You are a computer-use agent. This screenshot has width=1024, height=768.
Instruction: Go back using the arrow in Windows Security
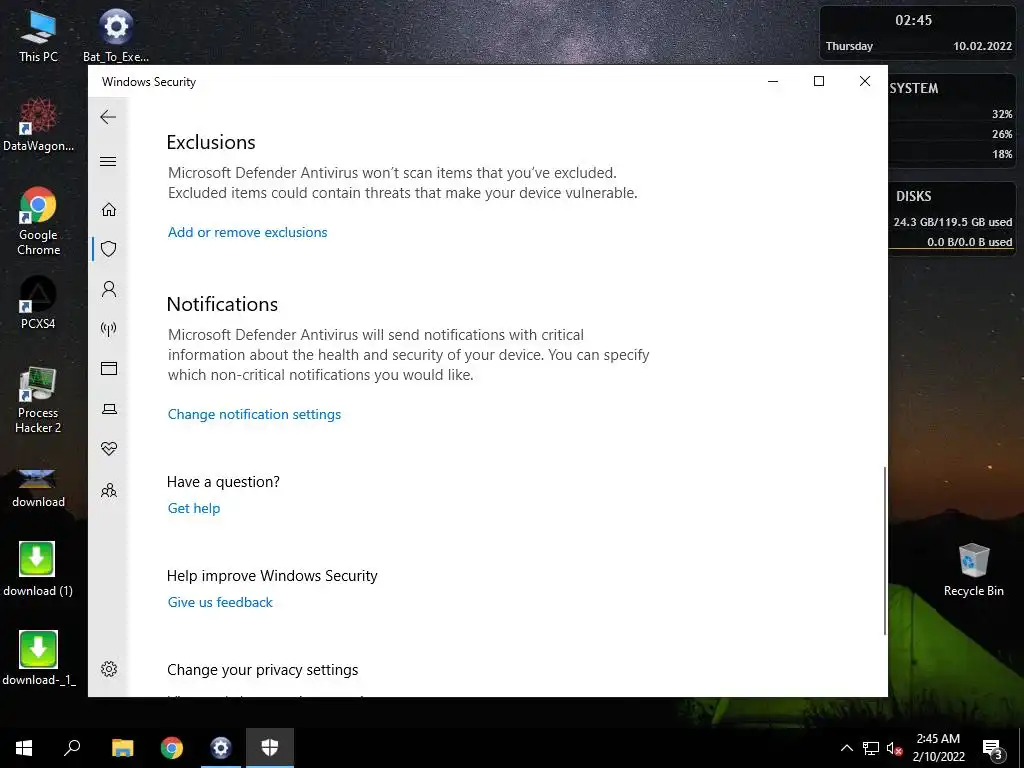108,118
